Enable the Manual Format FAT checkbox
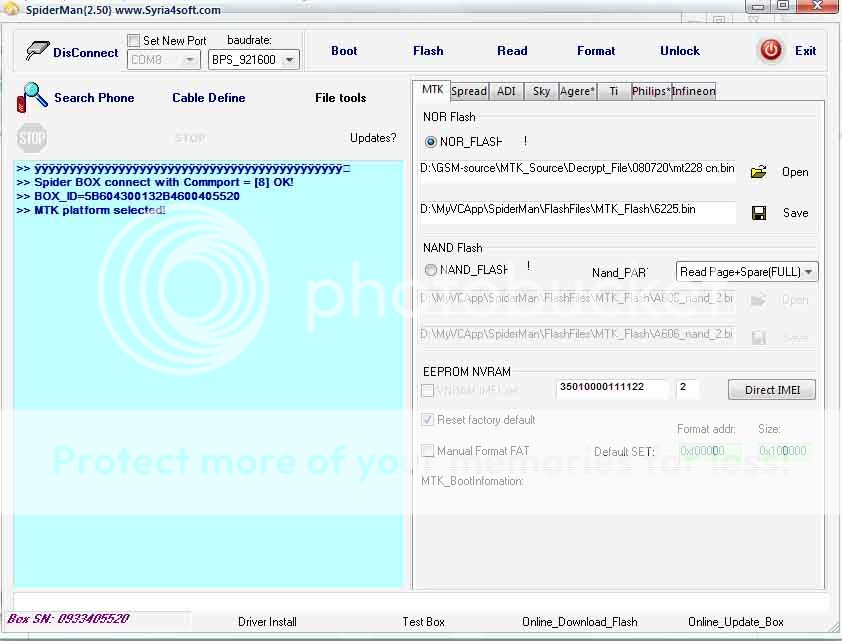Viewport: 842px width, 641px height. 427,451
